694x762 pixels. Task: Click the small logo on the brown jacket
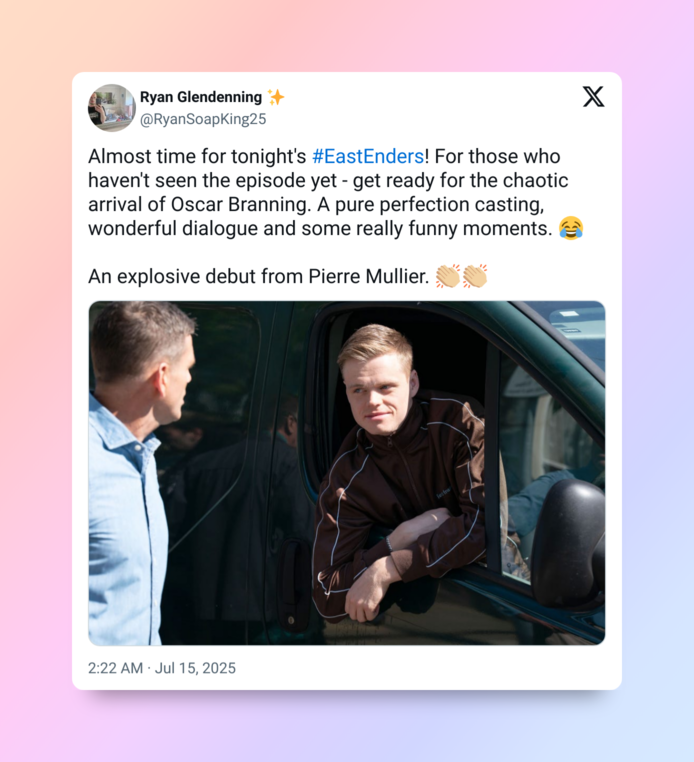pos(443,493)
